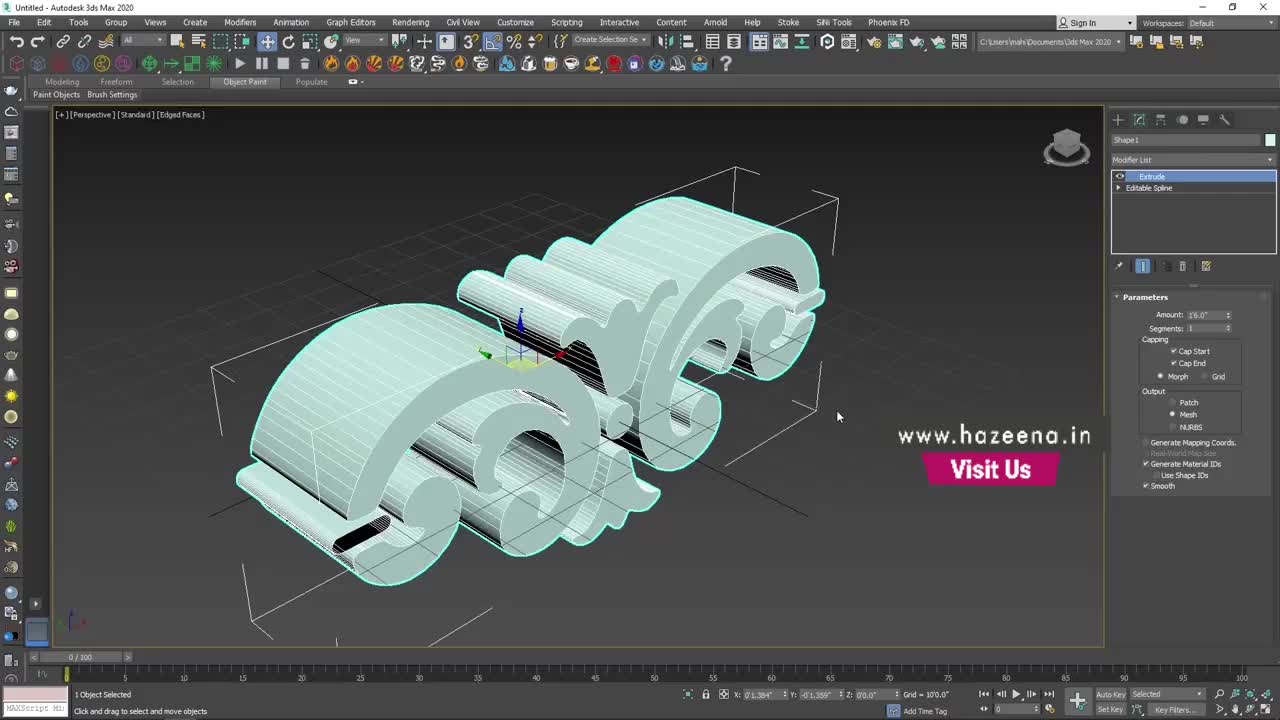Open the reference coordinate 'View' dropdown
Image resolution: width=1280 pixels, height=720 pixels.
tap(366, 41)
